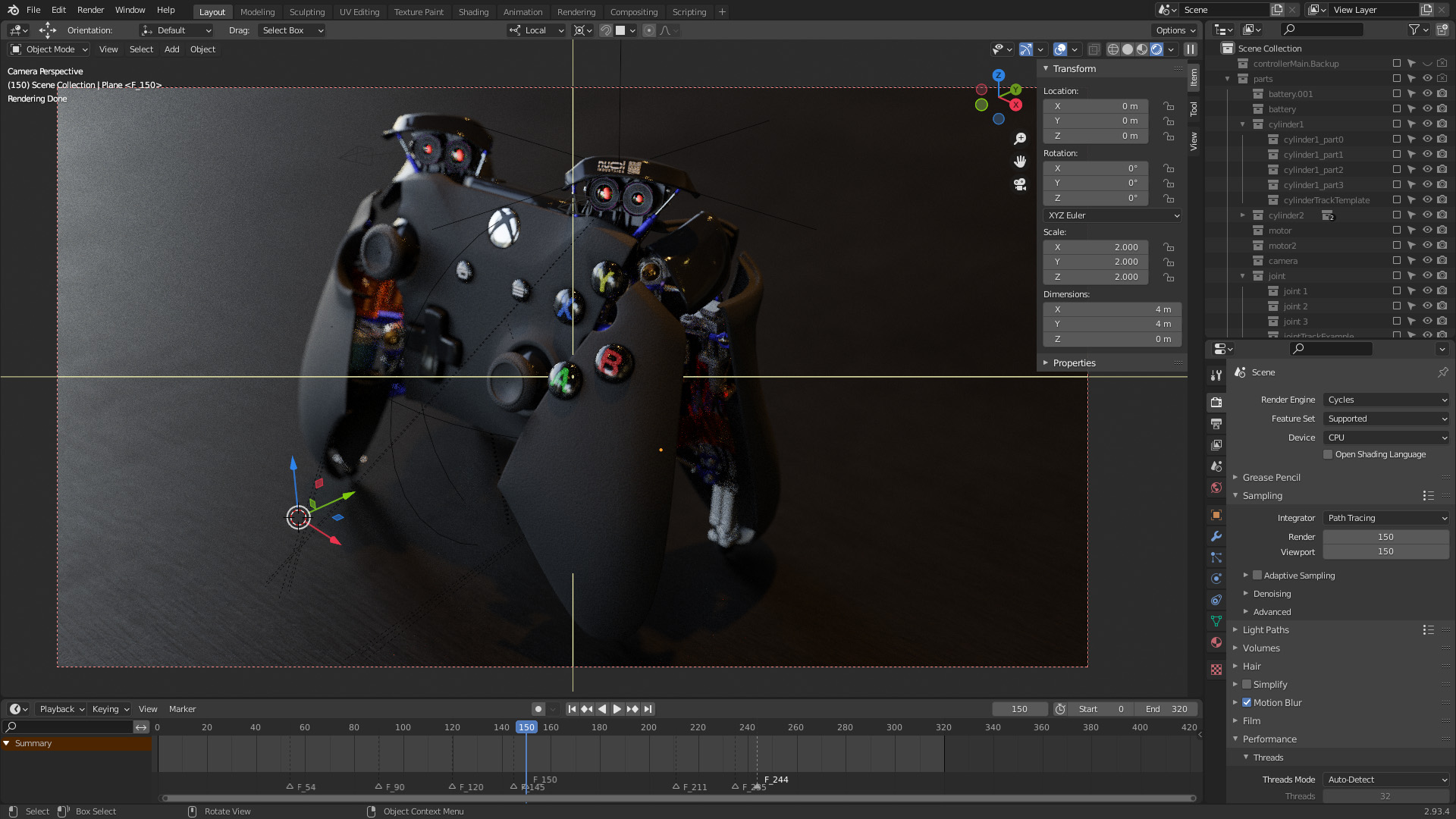Open the XYZ Euler rotation mode dropdown

[1112, 215]
